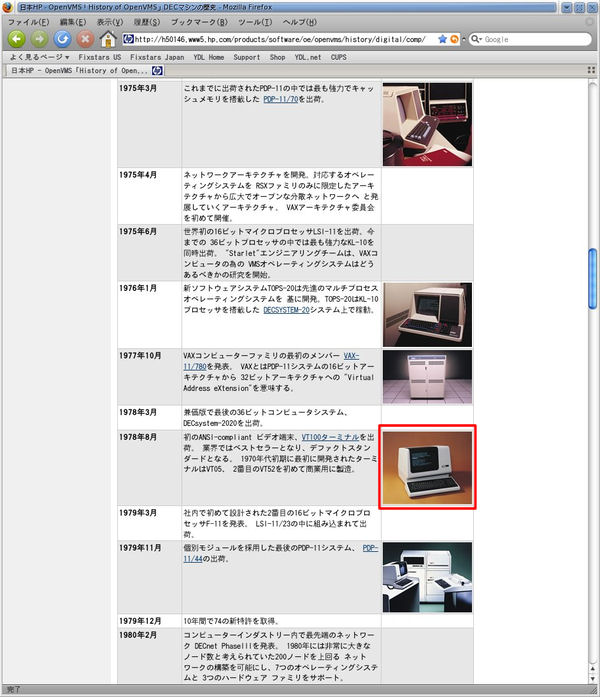Click the VT100 terminal photo

(x=427, y=468)
